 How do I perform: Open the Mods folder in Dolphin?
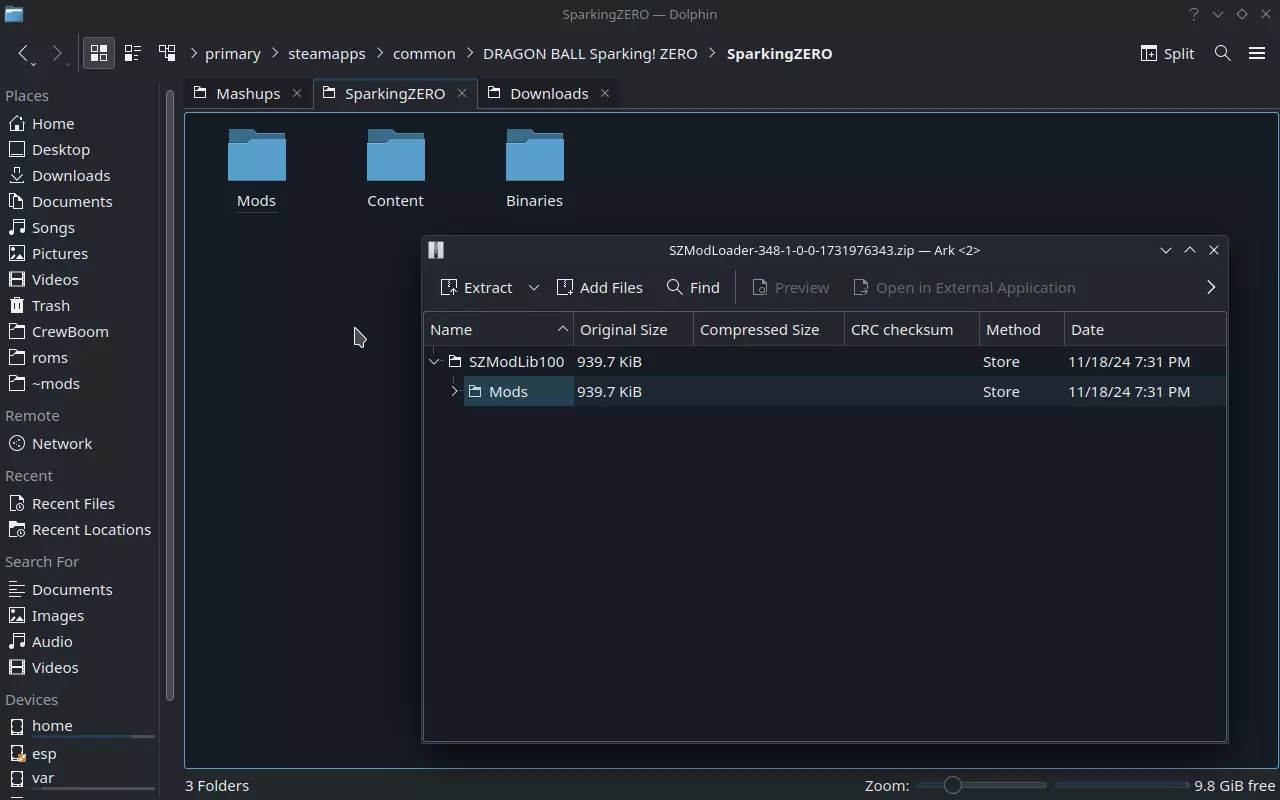click(256, 169)
